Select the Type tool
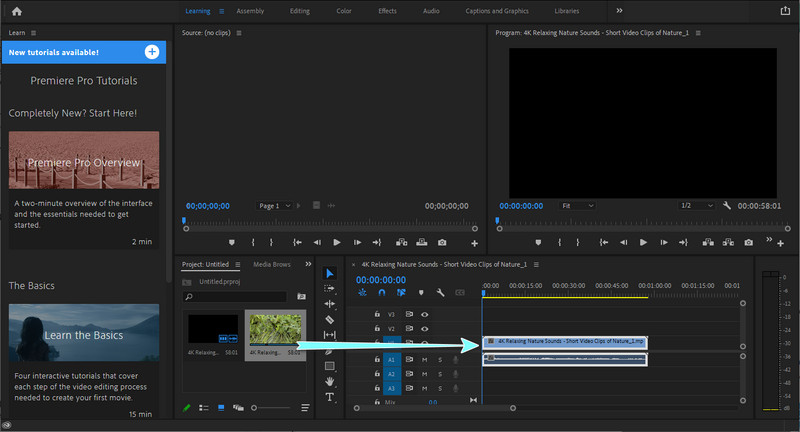800x432 pixels. (330, 397)
